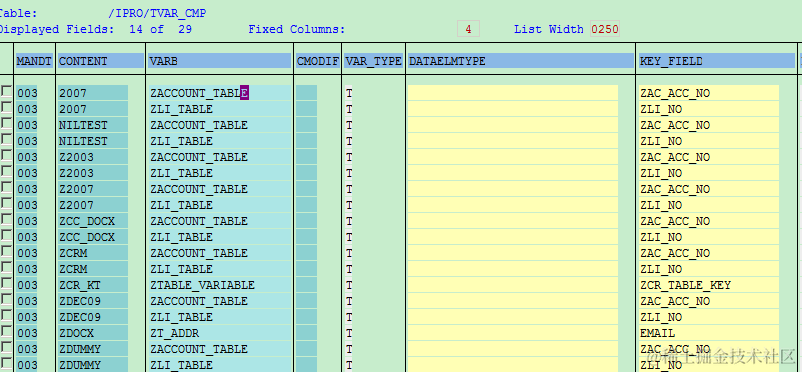This screenshot has height=372, width=802.
Task: Select the VARB column header
Action: point(219,61)
